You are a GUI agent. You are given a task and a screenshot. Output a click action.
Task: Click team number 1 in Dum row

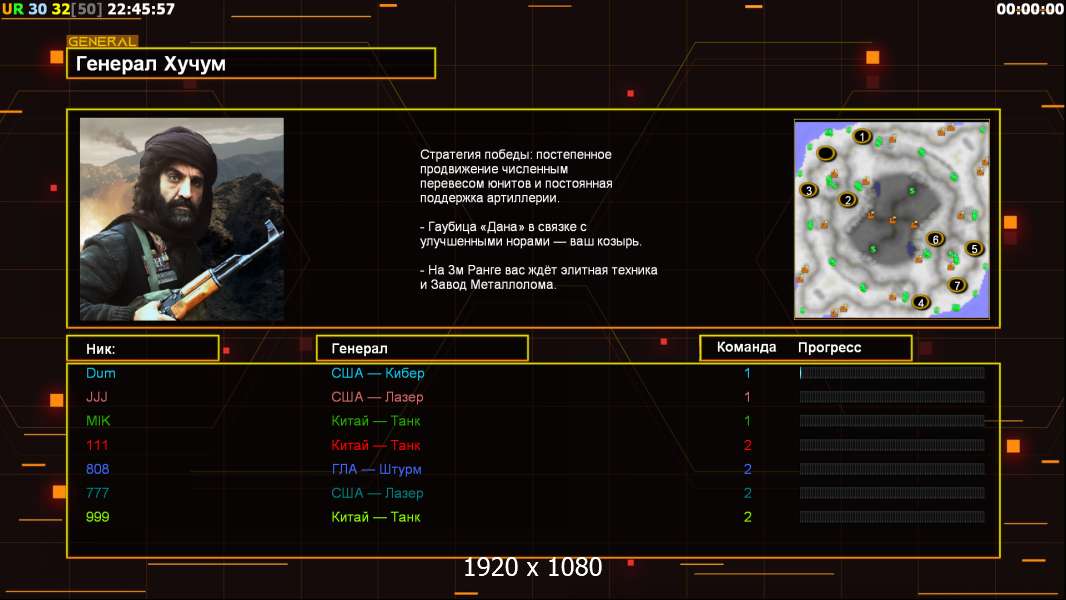(747, 373)
